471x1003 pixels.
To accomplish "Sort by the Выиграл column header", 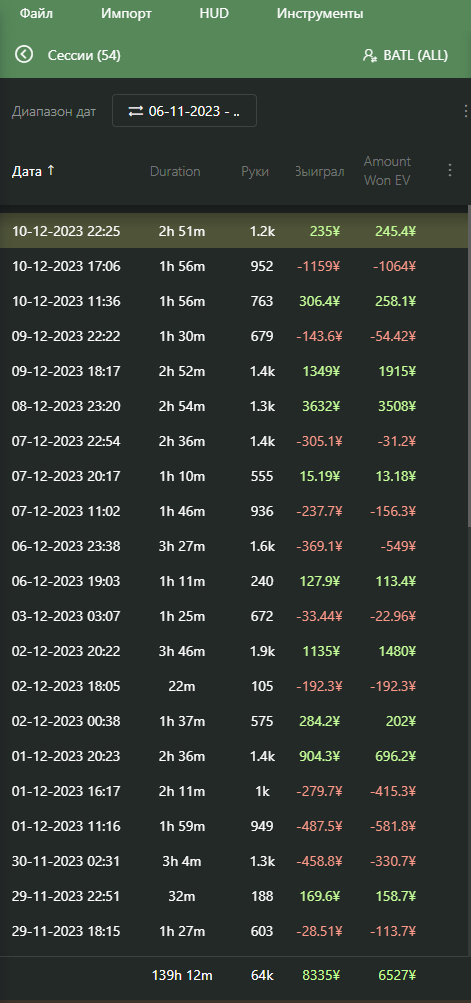I will 319,171.
